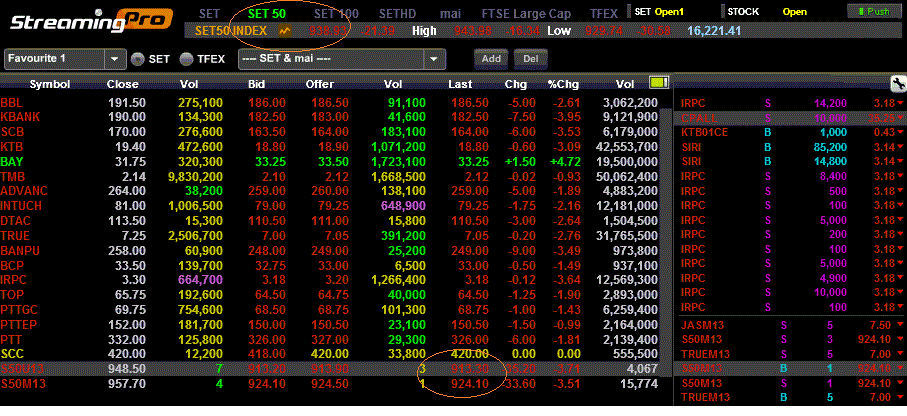
Task: Switch to the SET index tab
Action: 209,13
